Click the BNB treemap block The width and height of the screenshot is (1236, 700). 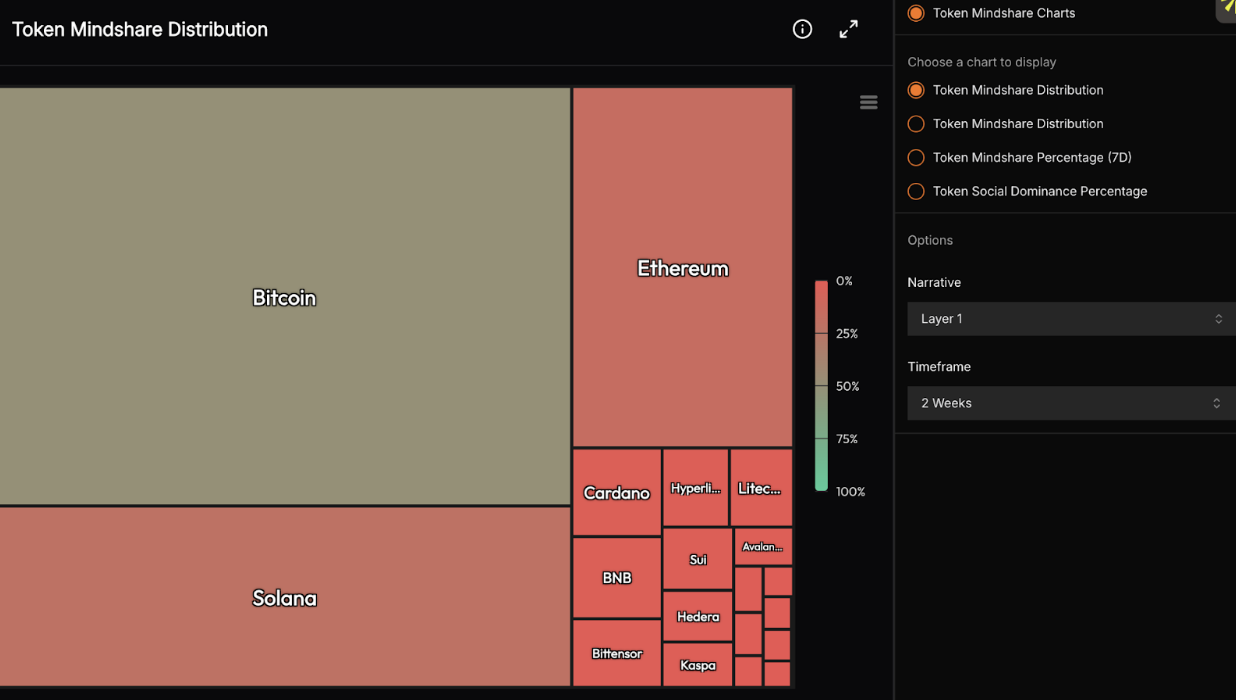coord(616,577)
